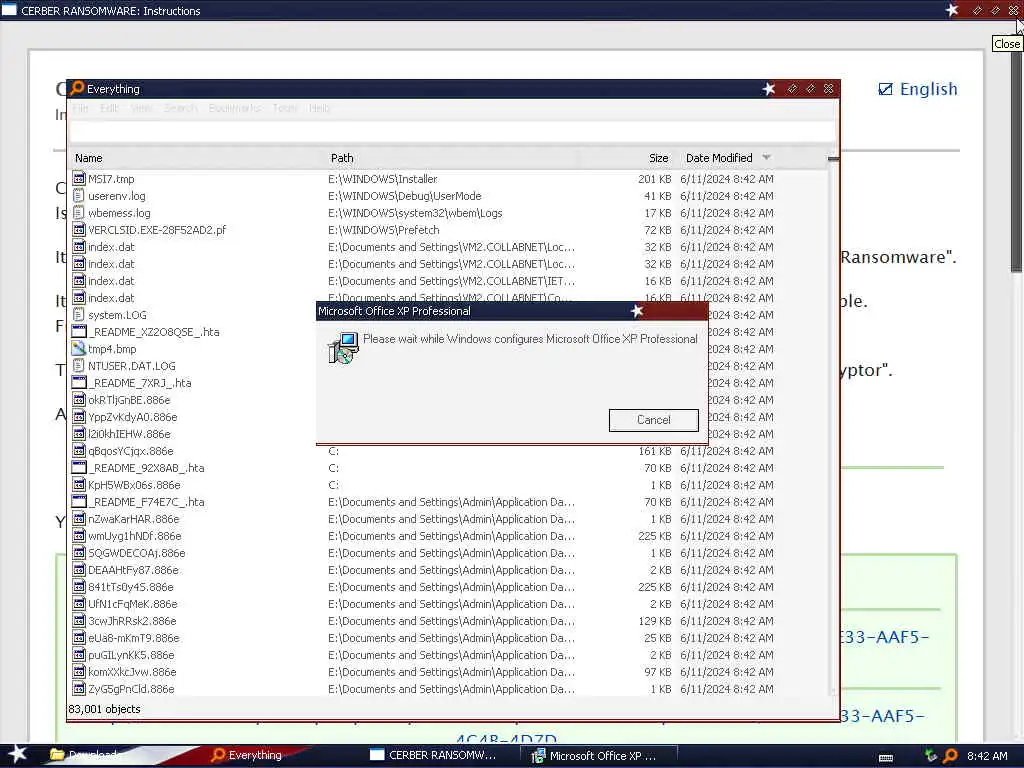1024x768 pixels.
Task: Open the Tools menu in Everything
Action: pyautogui.click(x=285, y=108)
